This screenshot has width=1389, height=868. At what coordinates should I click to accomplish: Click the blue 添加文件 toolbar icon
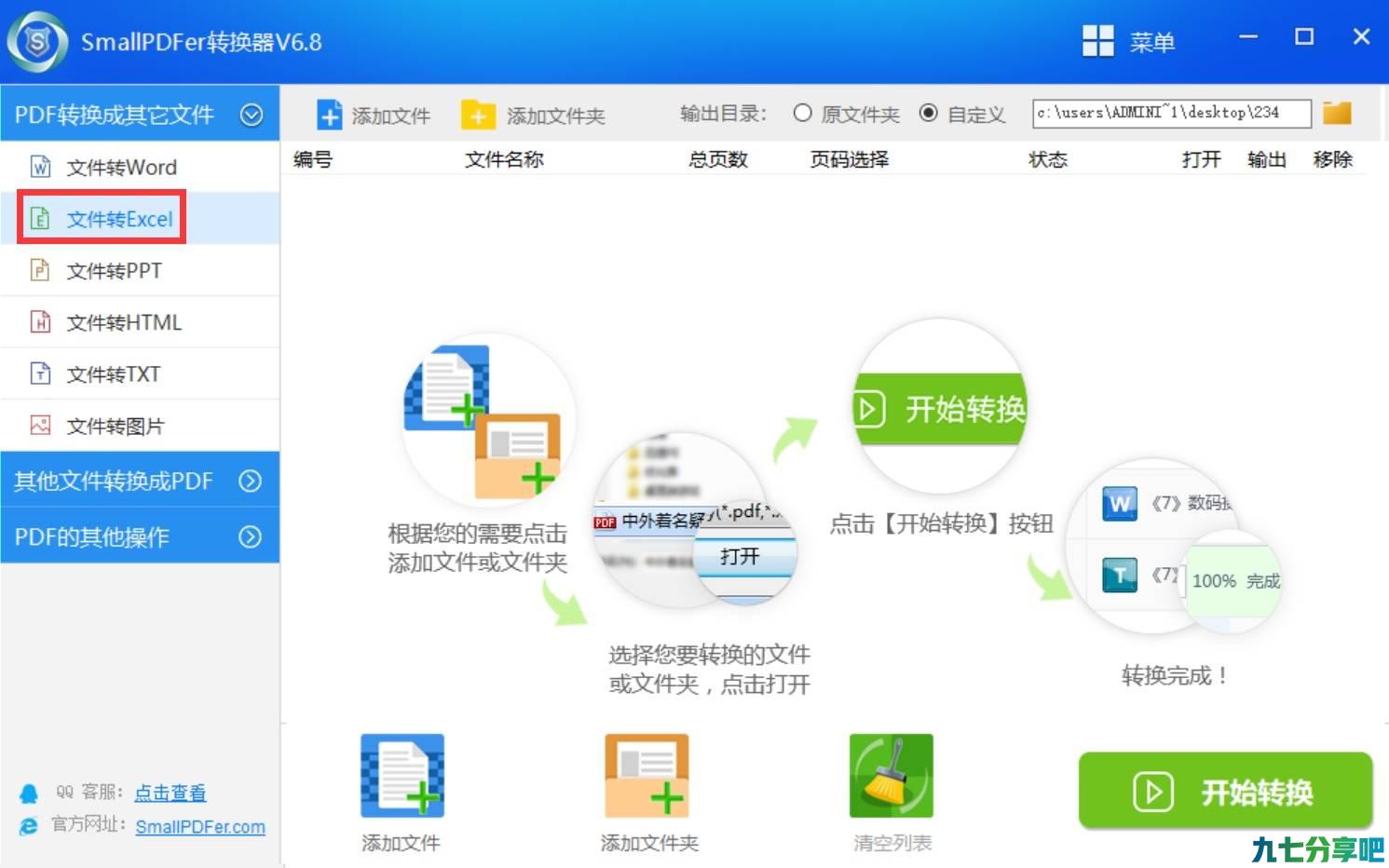point(330,115)
